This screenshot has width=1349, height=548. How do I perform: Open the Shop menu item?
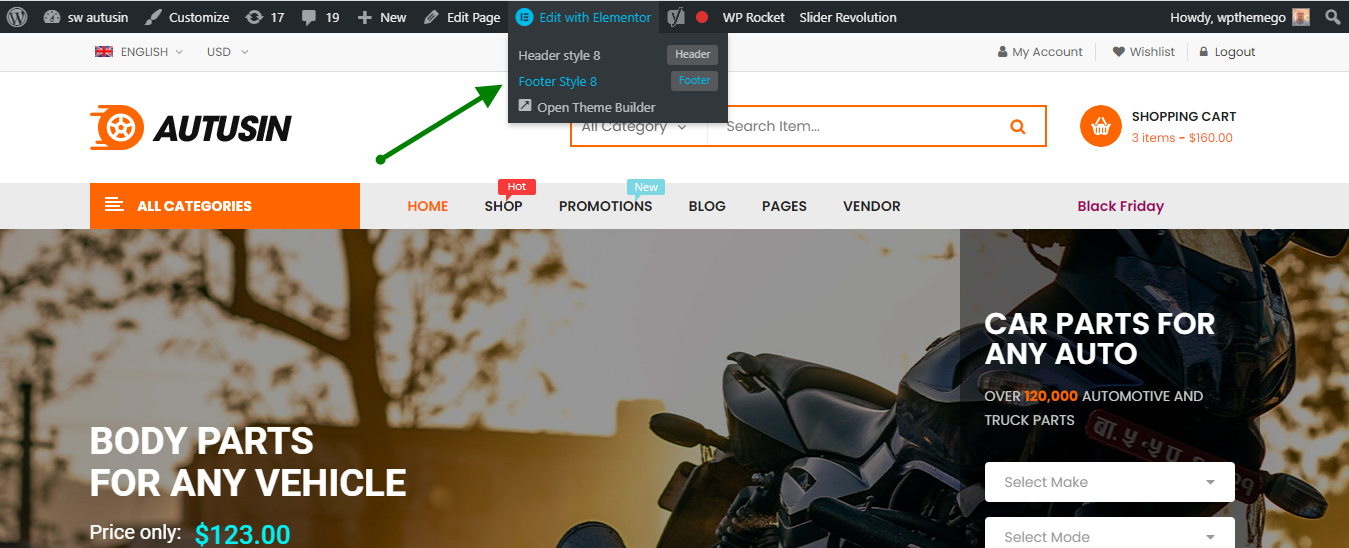click(x=503, y=206)
